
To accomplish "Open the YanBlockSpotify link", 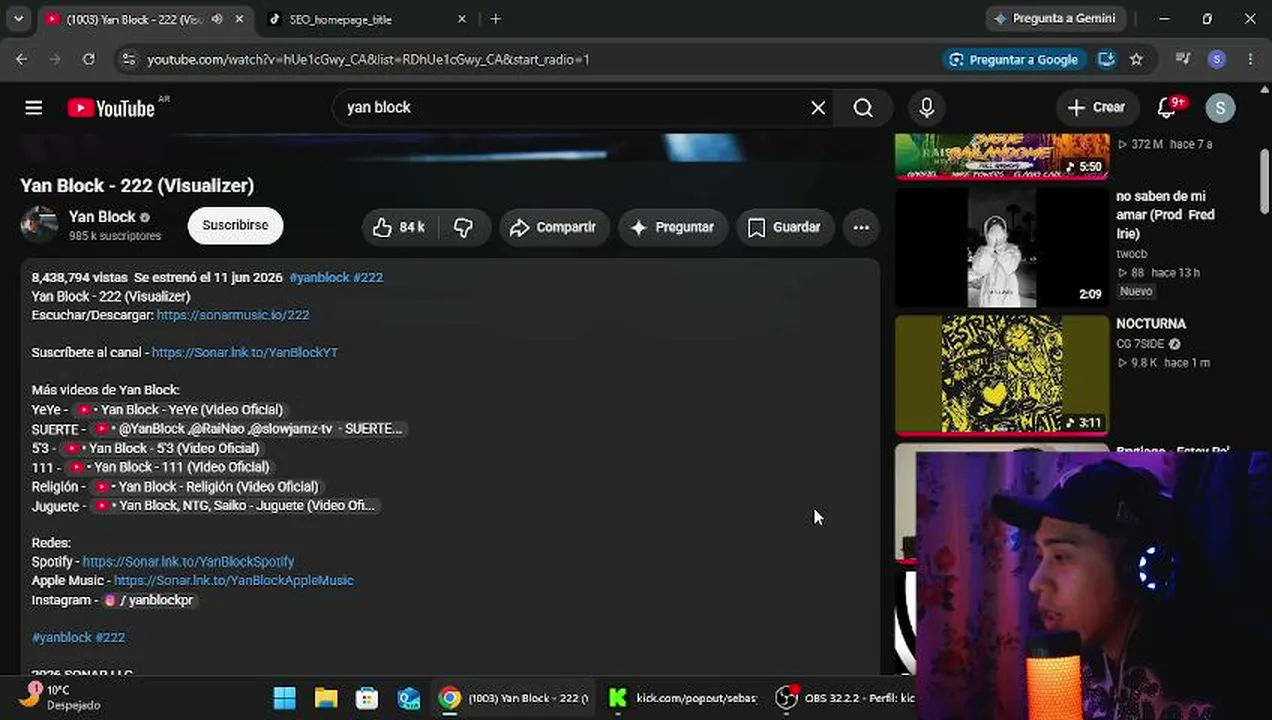I will tap(188, 562).
